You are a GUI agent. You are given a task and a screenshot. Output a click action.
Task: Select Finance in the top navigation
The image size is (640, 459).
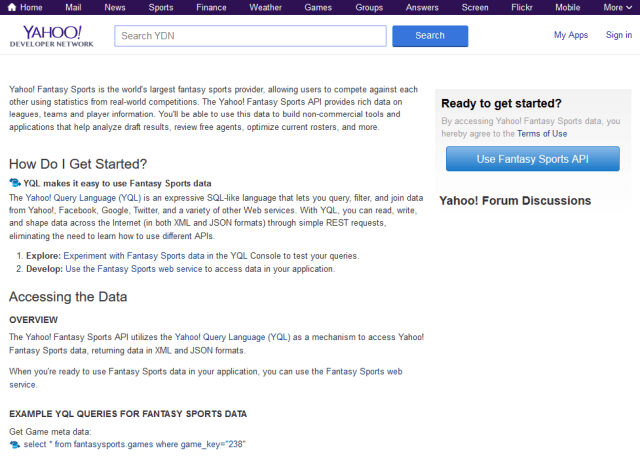211,7
